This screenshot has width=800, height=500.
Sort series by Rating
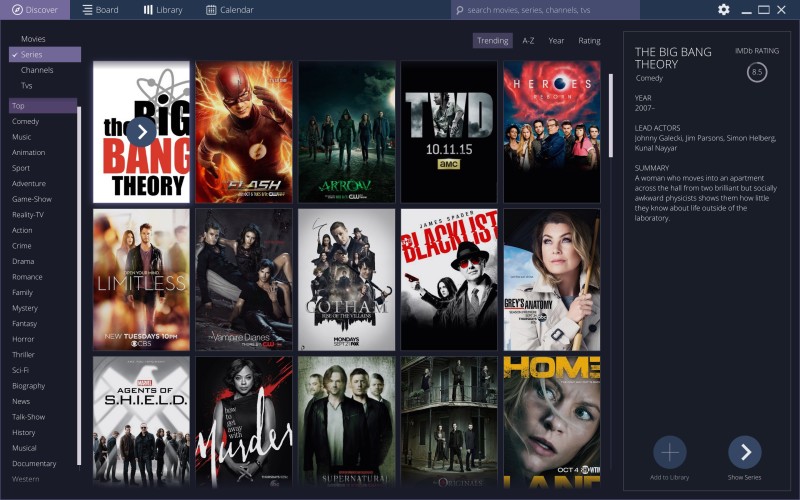(589, 41)
